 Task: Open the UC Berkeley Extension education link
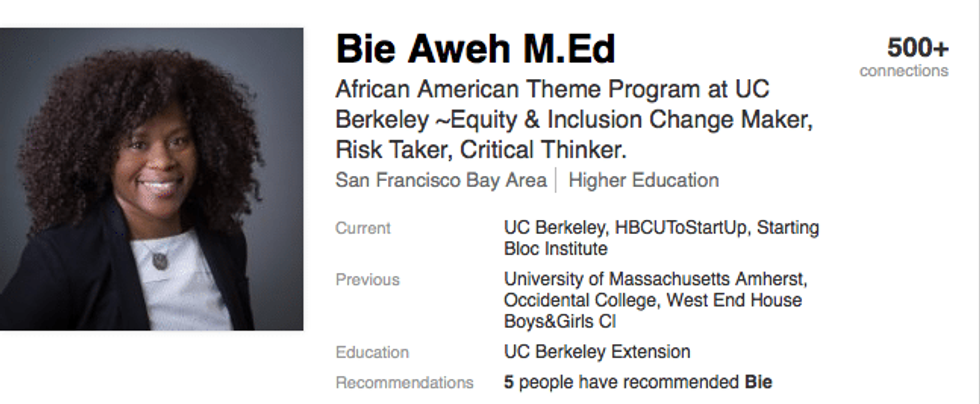tap(597, 352)
